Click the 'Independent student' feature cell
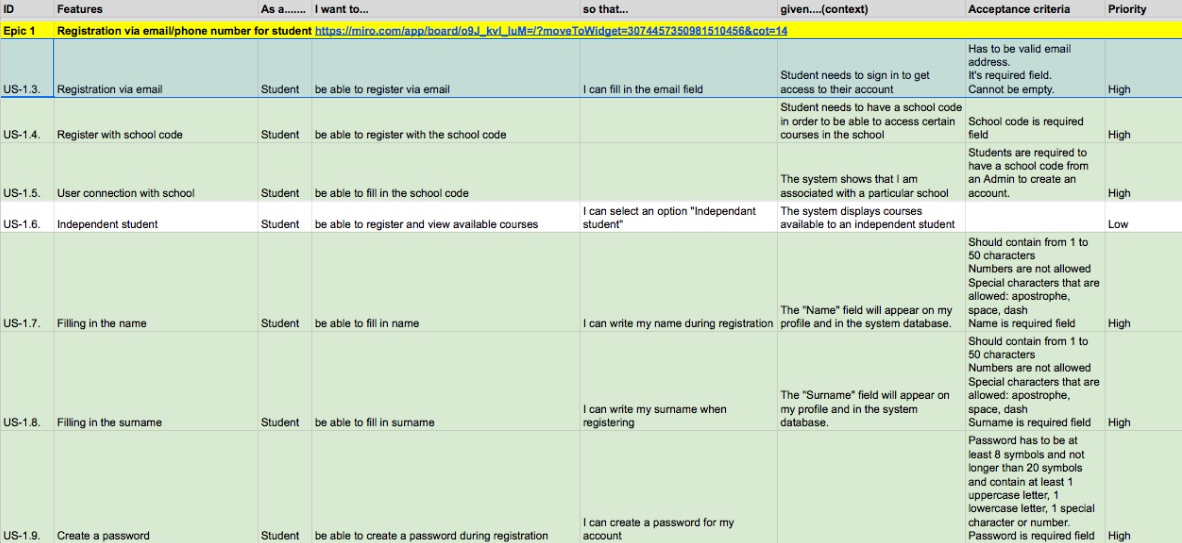1182x543 pixels. [x=156, y=217]
